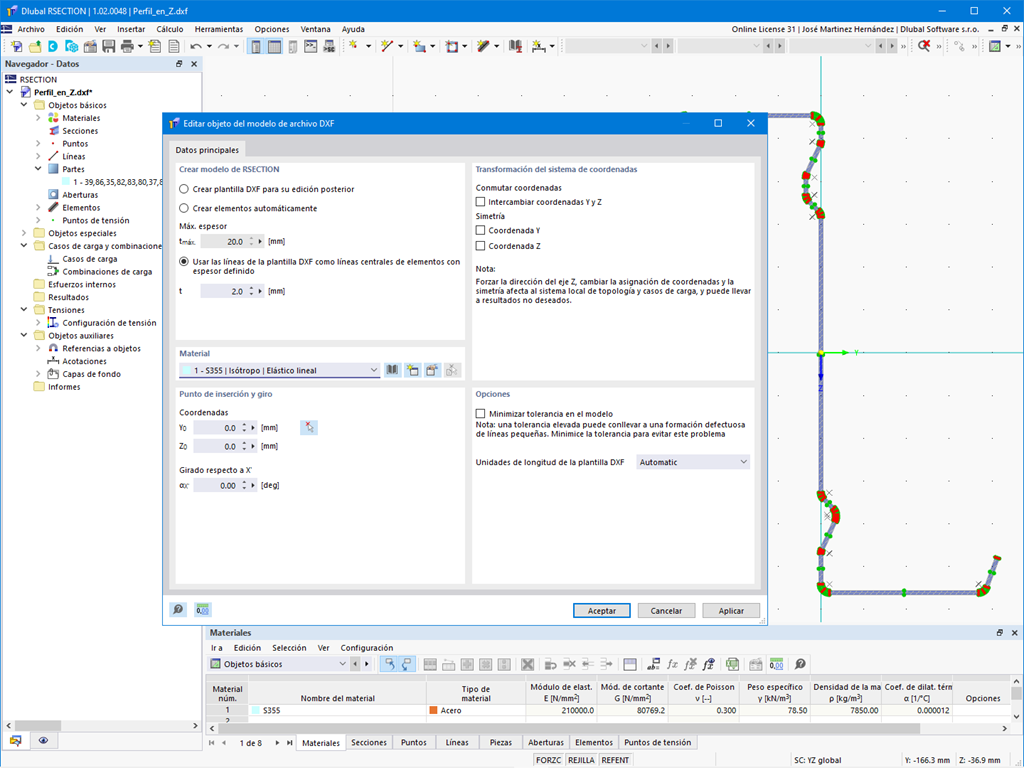The image size is (1024, 768).
Task: Click the Print toolbar icon
Action: tap(127, 46)
